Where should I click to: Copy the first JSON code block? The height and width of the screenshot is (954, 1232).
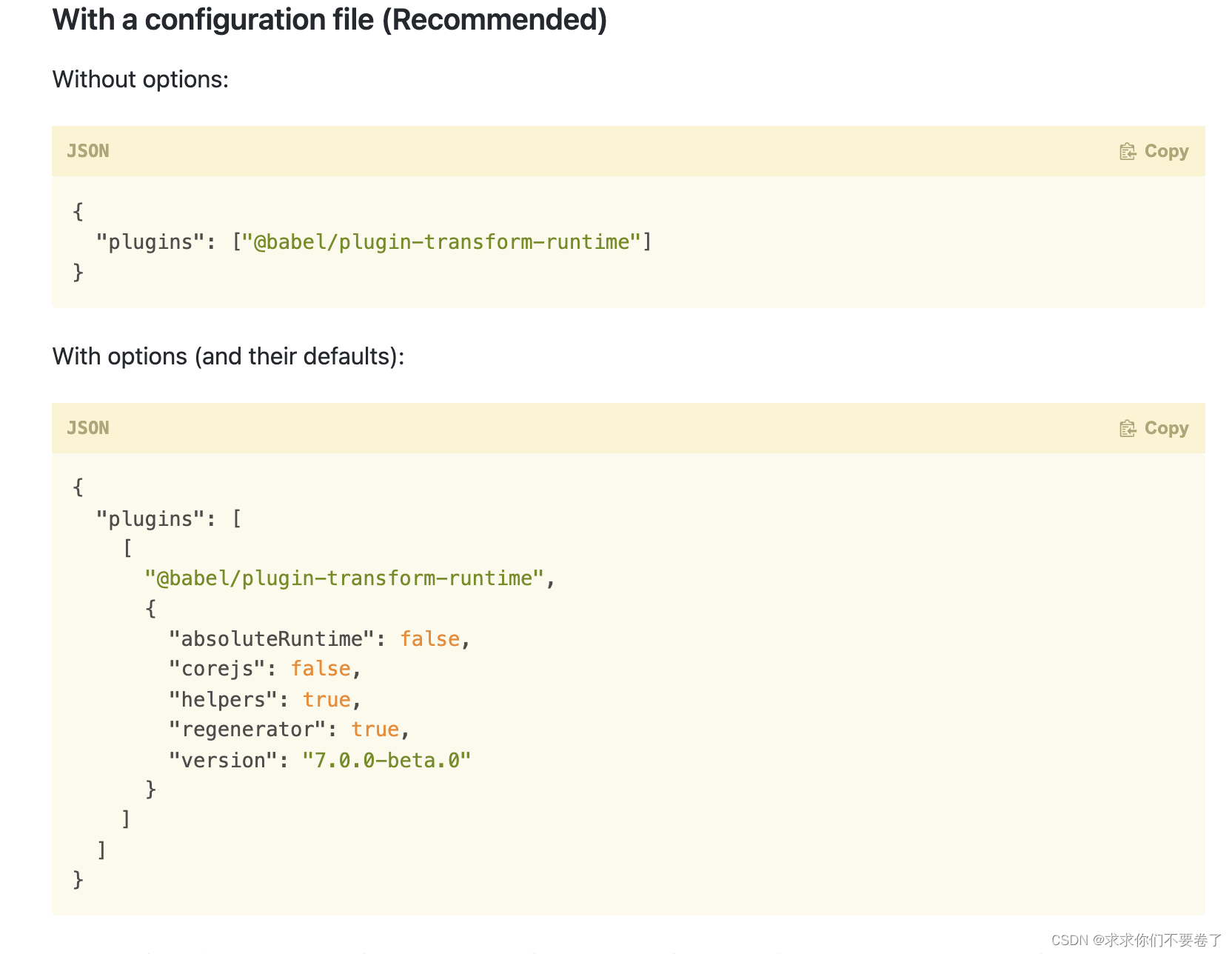coord(1154,151)
